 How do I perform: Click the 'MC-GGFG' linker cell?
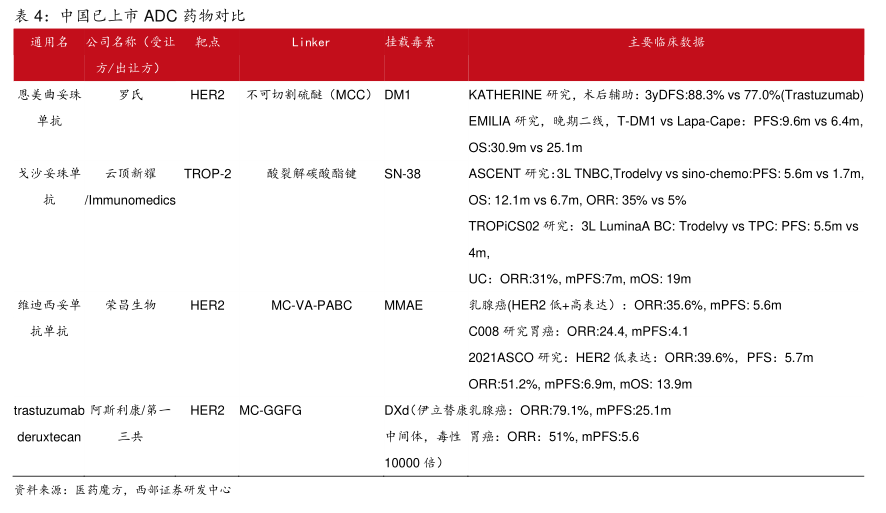270,410
